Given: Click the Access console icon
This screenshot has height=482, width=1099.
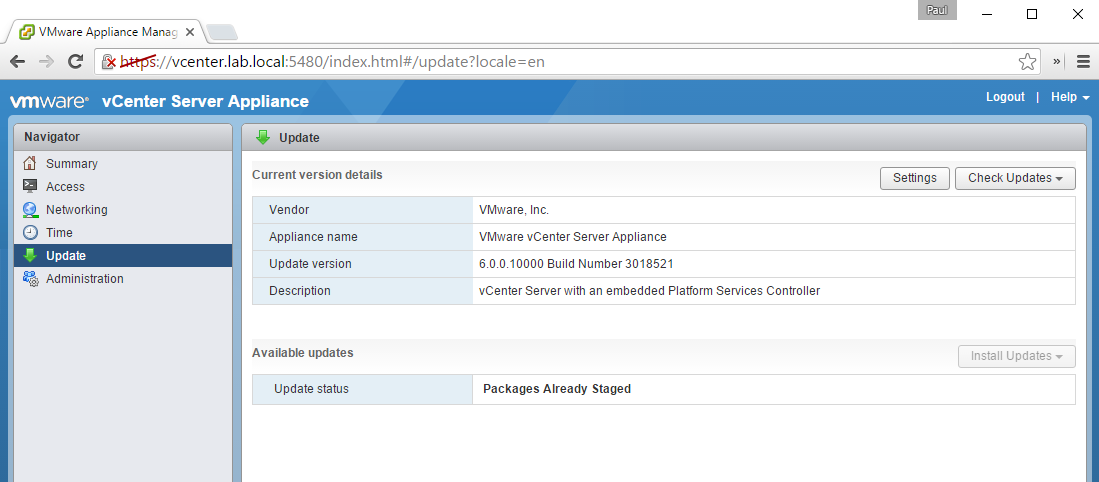Looking at the screenshot, I should [x=29, y=186].
